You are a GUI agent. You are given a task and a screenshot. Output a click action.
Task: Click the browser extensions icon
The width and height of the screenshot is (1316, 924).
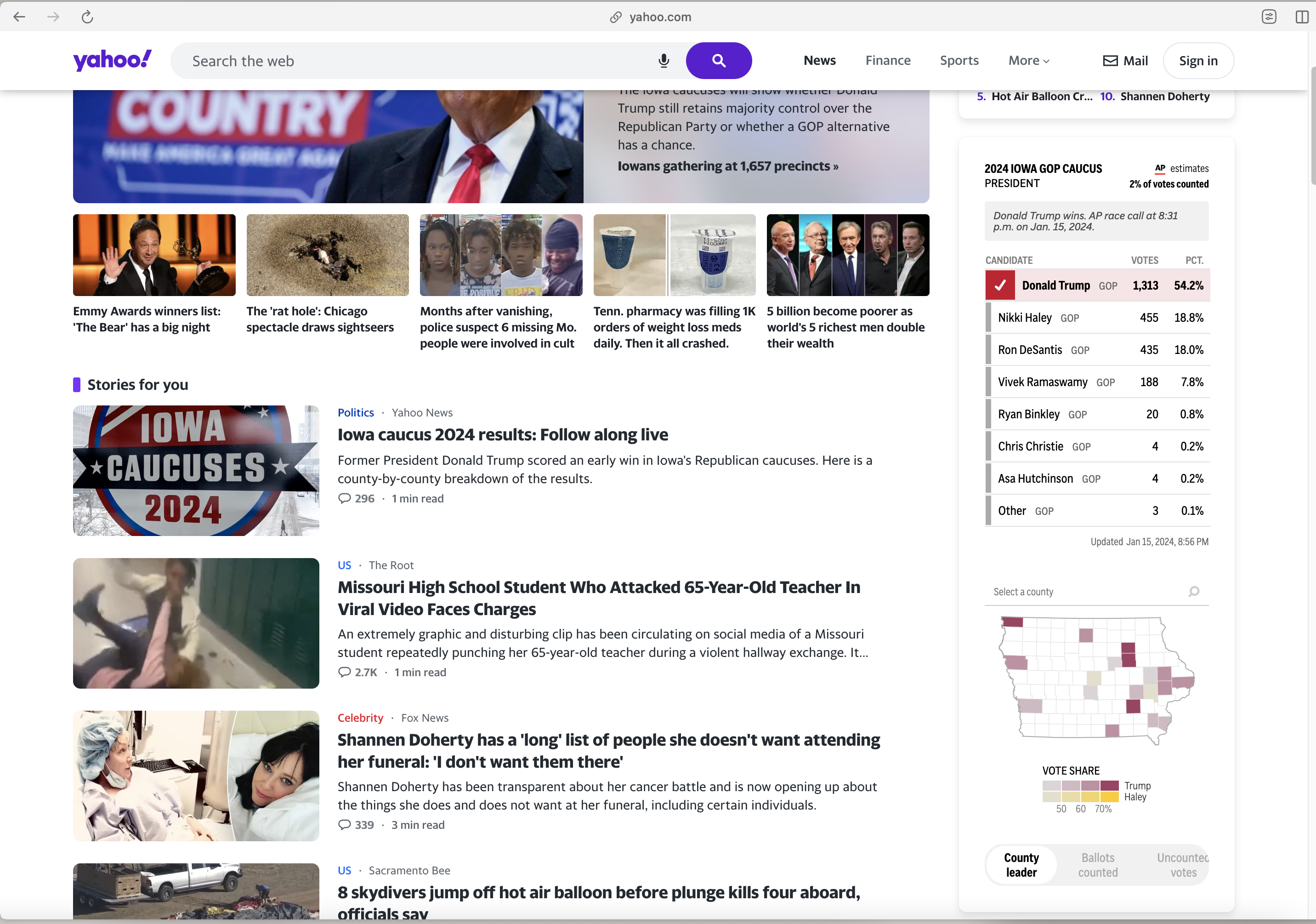(x=1270, y=16)
